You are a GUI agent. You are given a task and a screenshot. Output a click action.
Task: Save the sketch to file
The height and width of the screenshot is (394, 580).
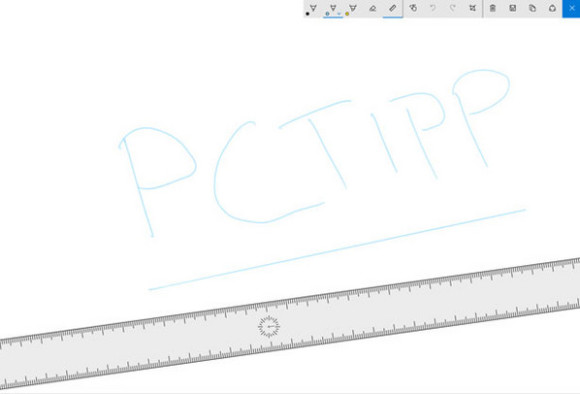513,8
